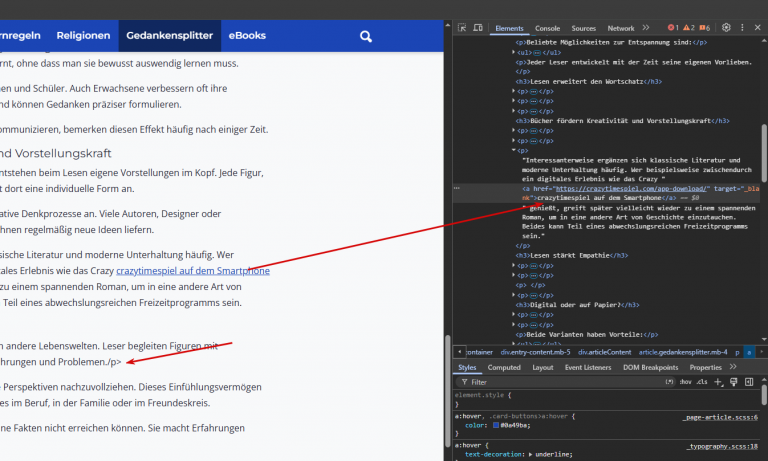Toggle the :hov element state button
Screen dimensions: 768x461
[685, 382]
